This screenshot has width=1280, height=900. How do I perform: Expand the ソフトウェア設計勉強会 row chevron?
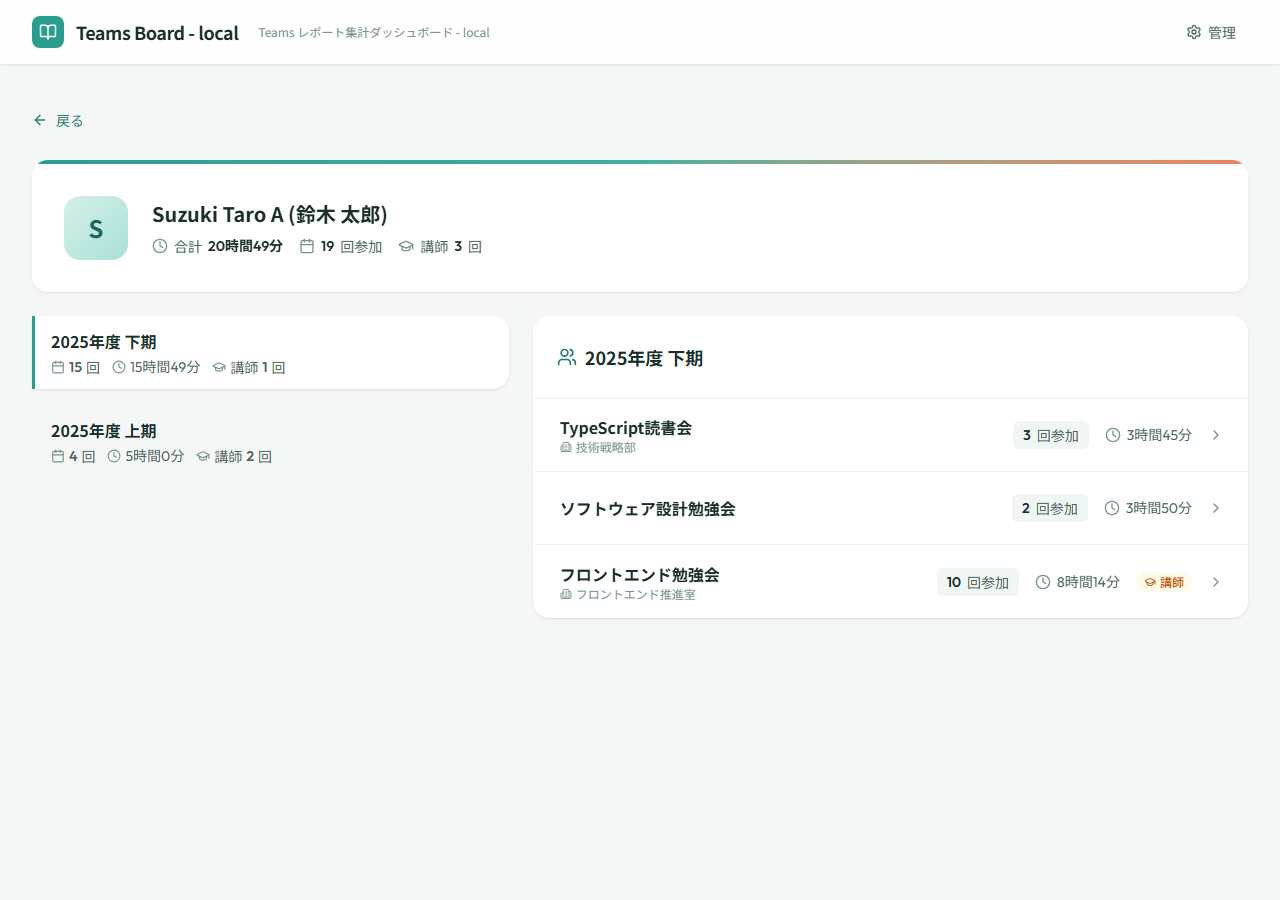1216,508
